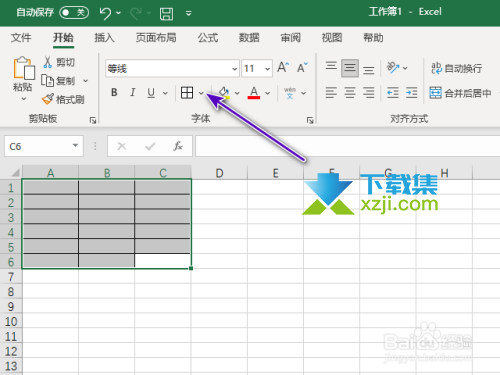
Task: Click the Middle Align icon
Action: coord(350,68)
